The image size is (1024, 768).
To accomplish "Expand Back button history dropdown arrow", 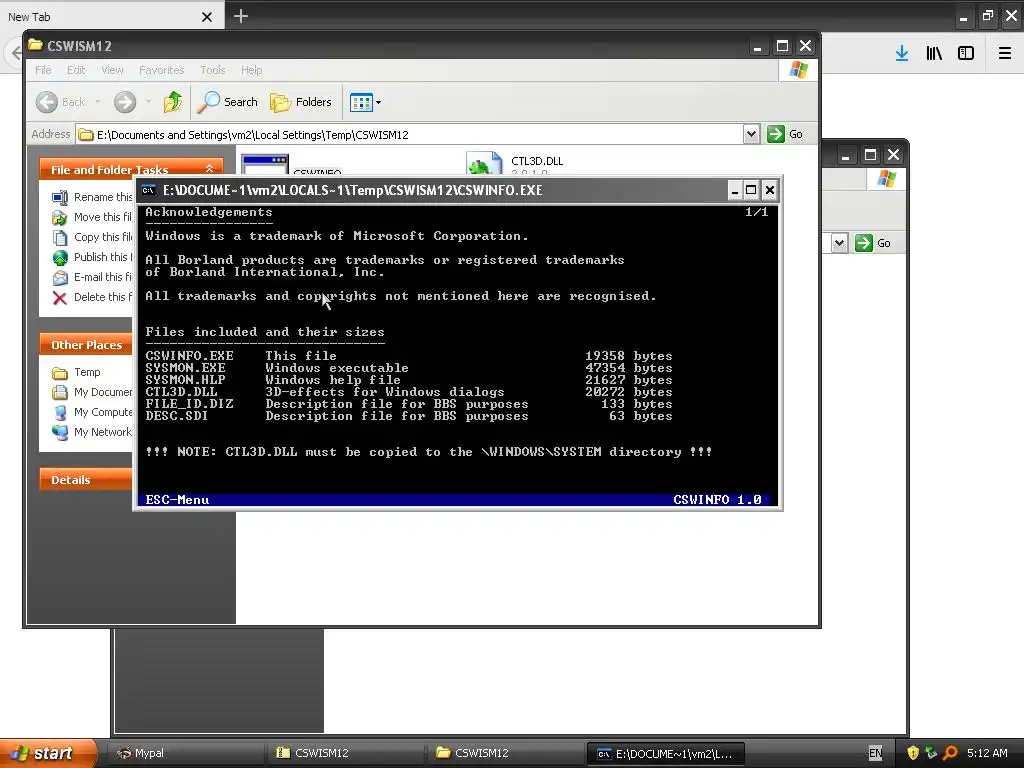I will [x=97, y=102].
